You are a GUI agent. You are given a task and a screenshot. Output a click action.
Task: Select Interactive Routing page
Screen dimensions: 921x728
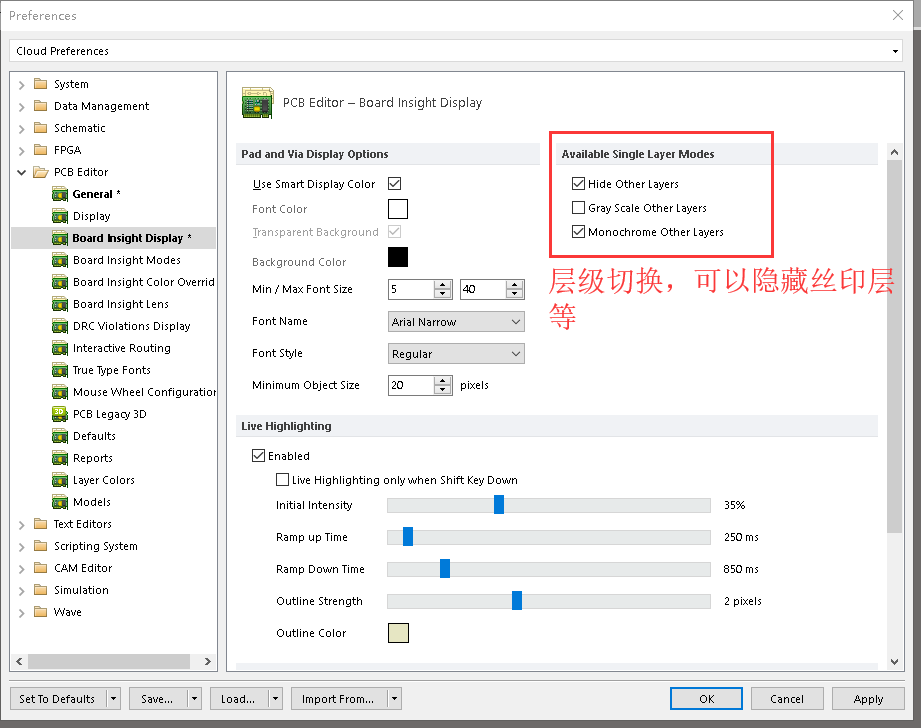(x=122, y=348)
